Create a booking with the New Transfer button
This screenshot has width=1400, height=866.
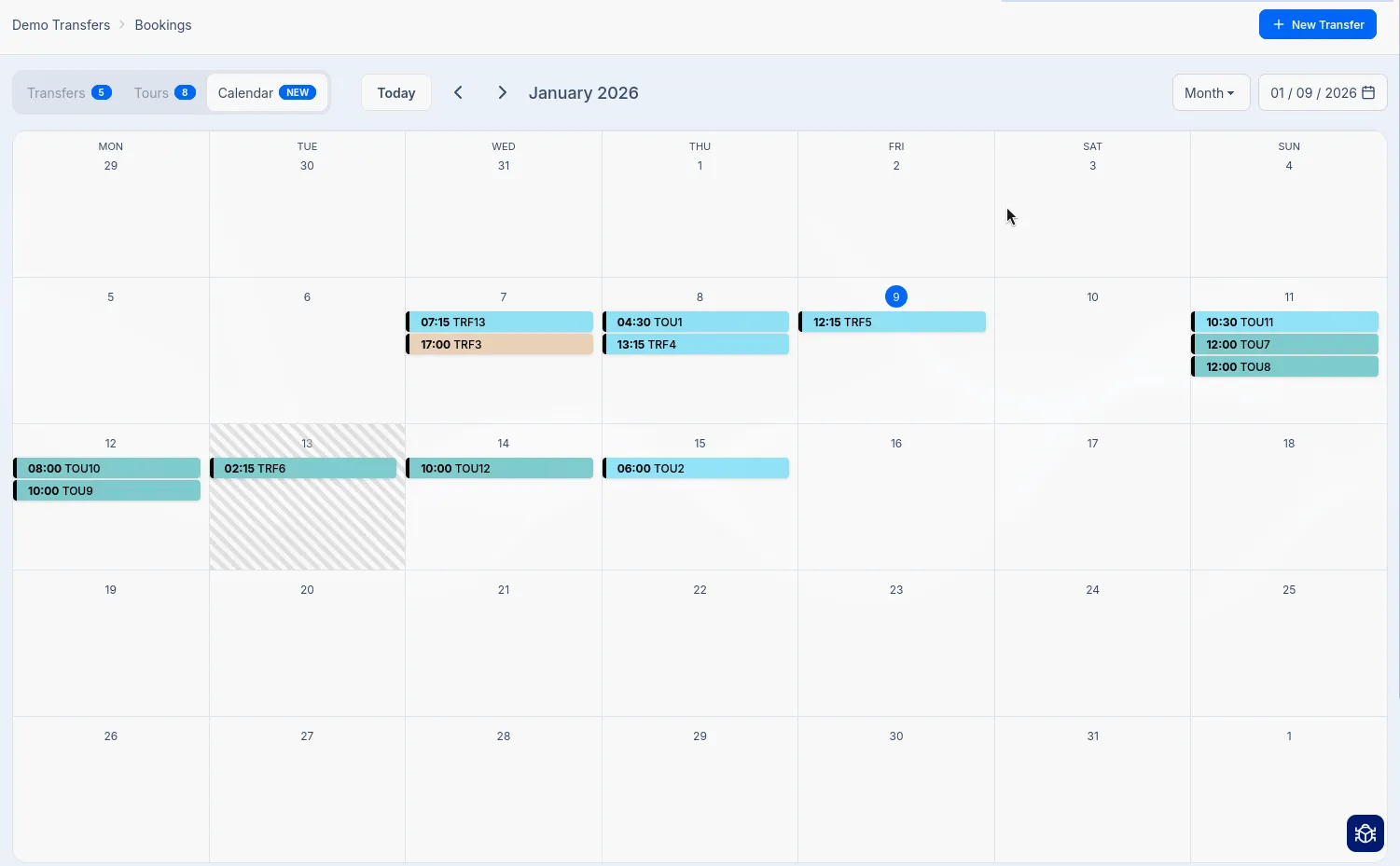[x=1318, y=24]
